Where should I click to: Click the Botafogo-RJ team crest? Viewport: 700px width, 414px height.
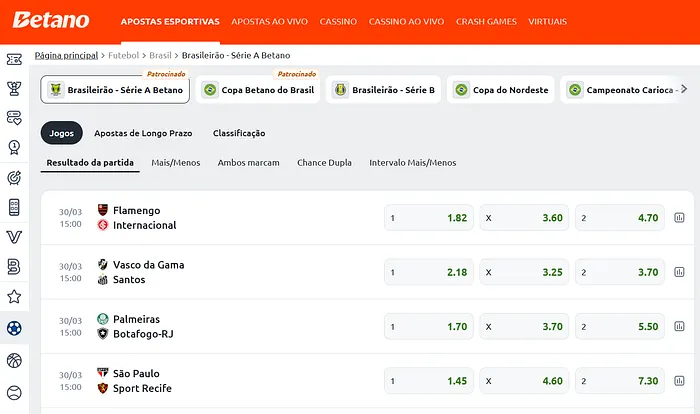[x=103, y=334]
